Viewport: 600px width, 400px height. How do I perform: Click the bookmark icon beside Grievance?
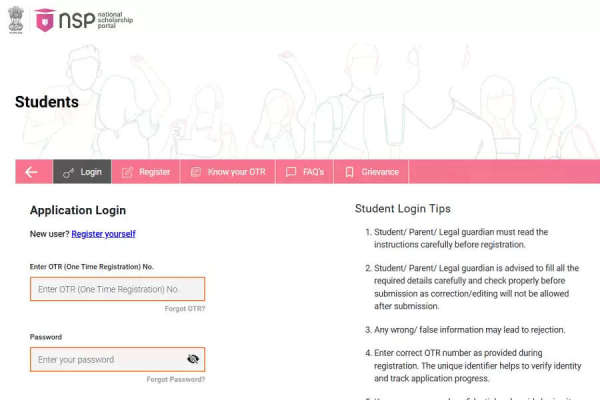(x=349, y=172)
